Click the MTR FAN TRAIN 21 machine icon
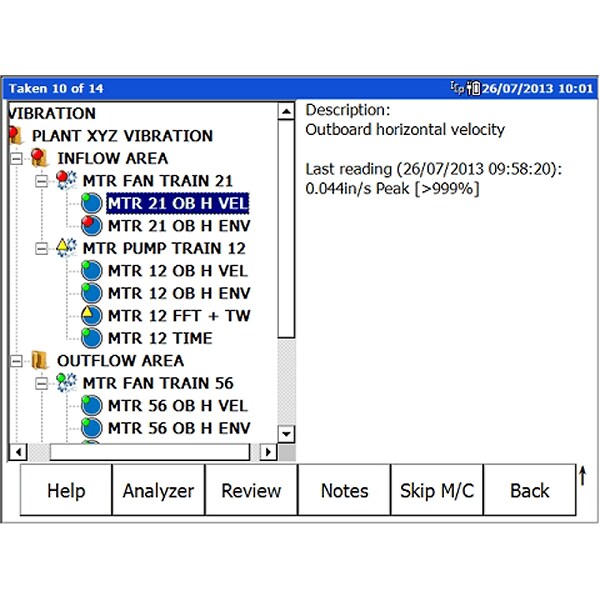Image resolution: width=600 pixels, height=600 pixels. (x=66, y=180)
